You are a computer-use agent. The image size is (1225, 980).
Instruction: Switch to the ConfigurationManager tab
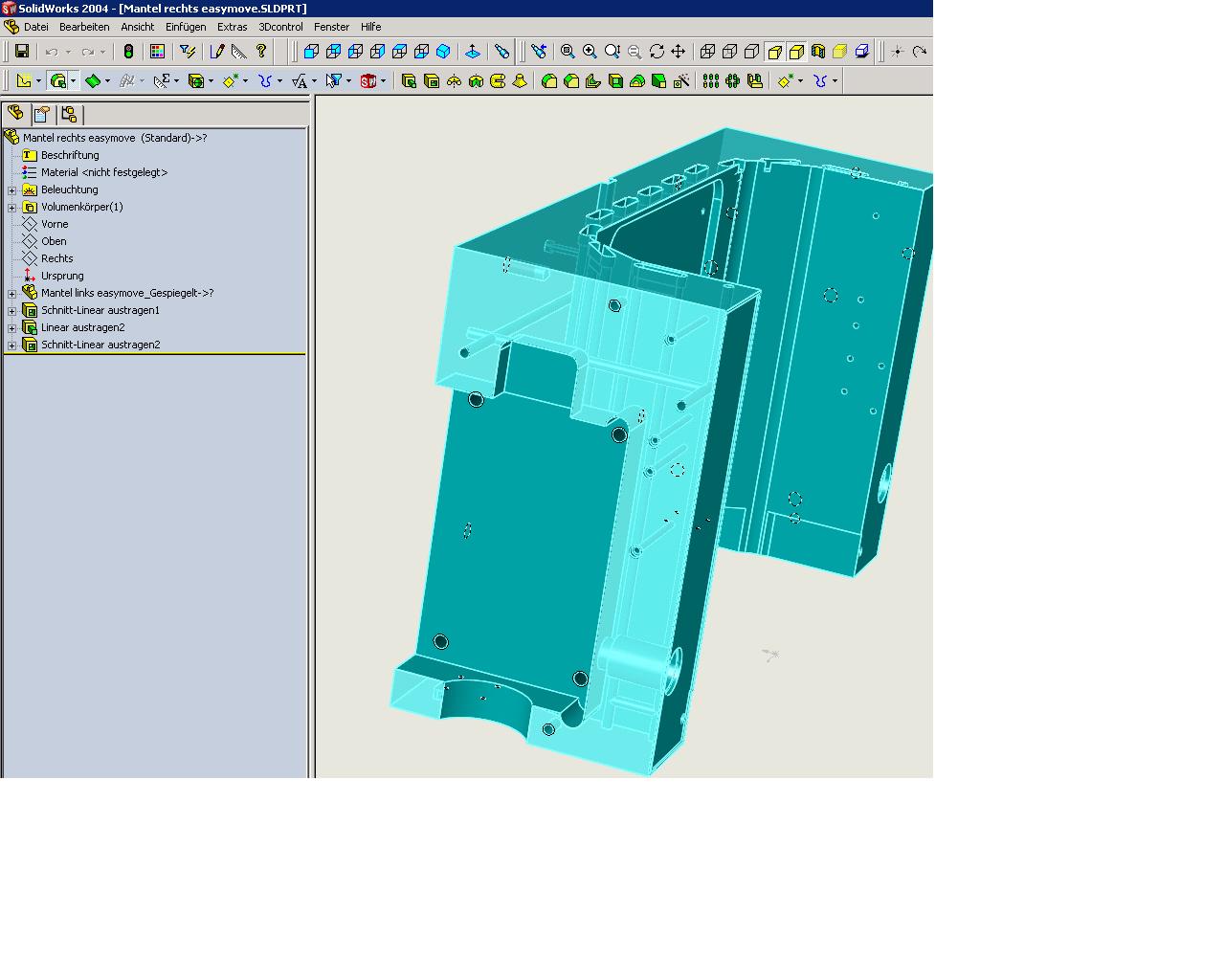point(69,115)
